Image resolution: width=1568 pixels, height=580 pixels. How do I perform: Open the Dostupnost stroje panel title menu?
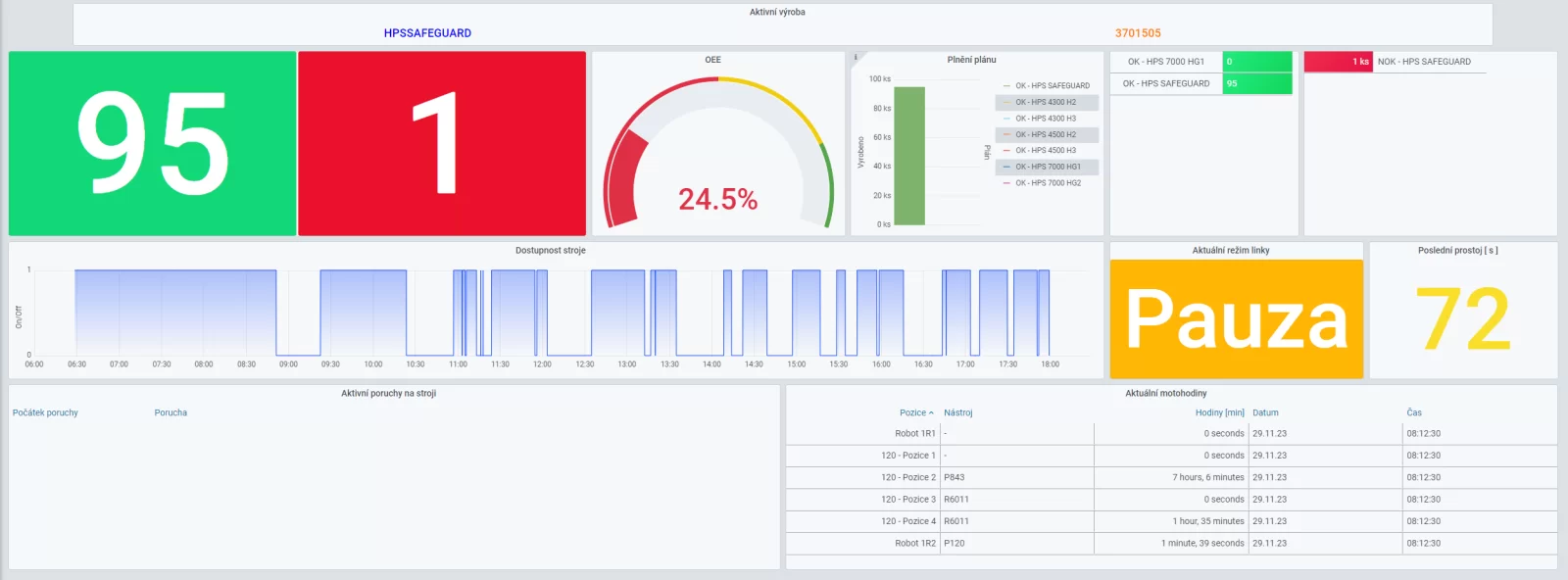(551, 251)
